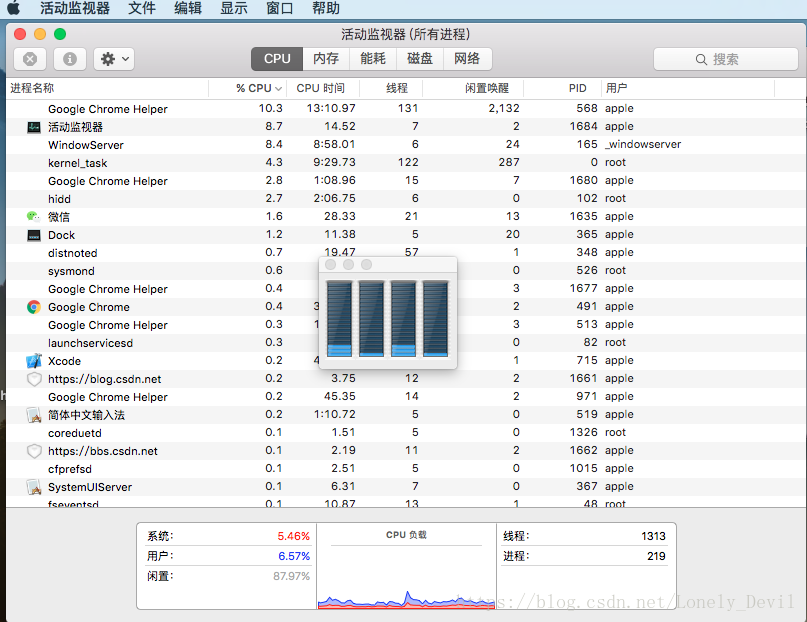Switch to the 内存 tab
The image size is (807, 622).
click(x=326, y=59)
